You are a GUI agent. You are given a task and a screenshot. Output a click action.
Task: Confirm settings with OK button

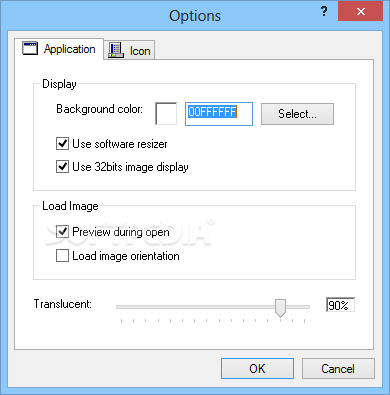pyautogui.click(x=257, y=369)
